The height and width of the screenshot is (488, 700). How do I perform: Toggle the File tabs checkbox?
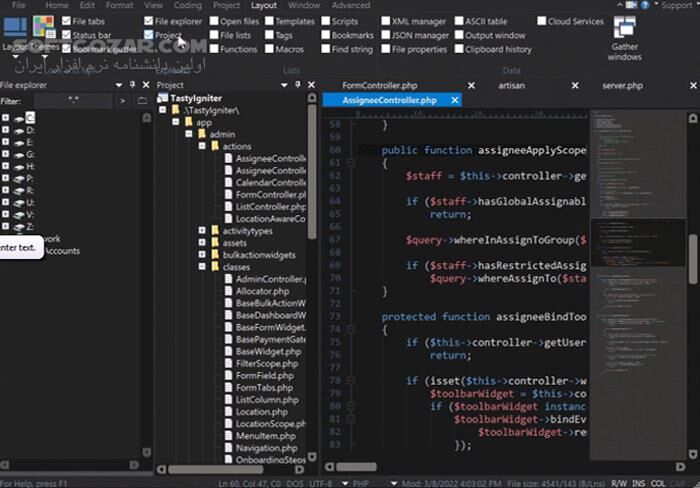(66, 21)
